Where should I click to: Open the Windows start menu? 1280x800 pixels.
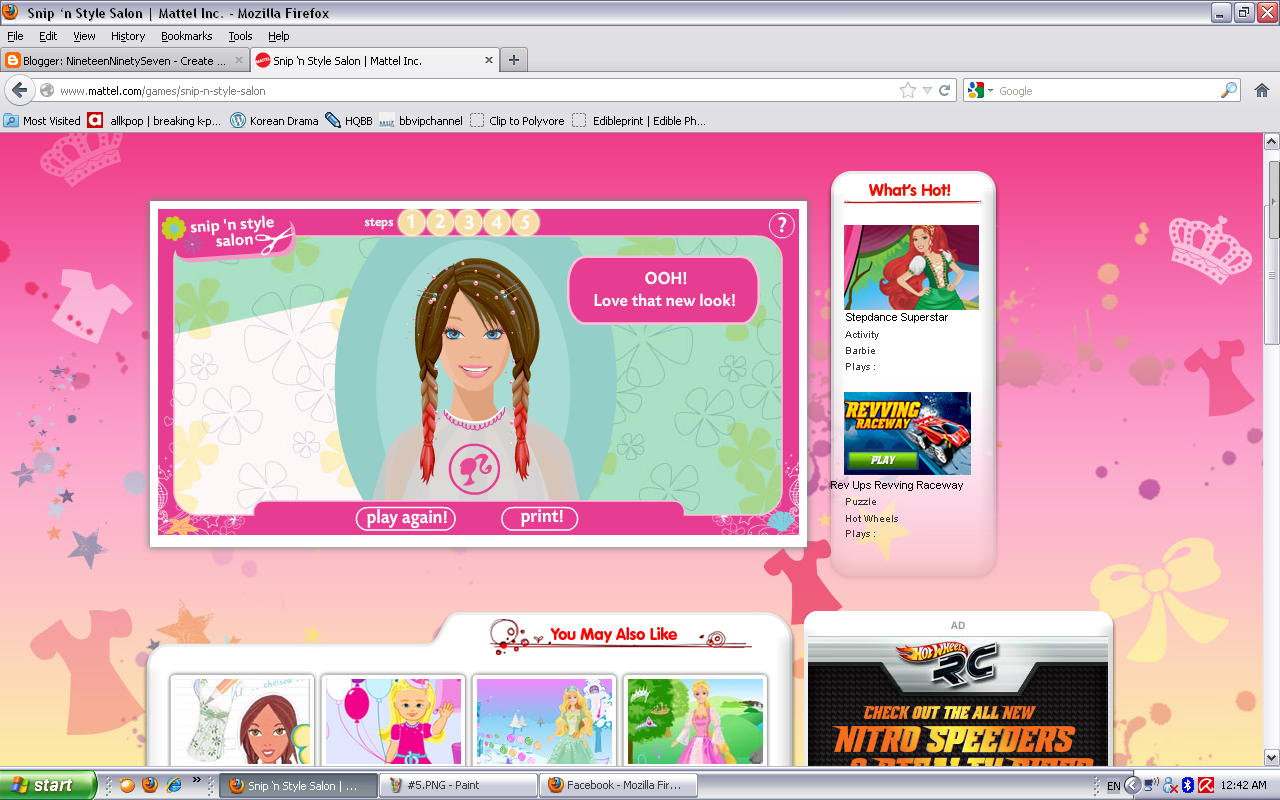48,785
